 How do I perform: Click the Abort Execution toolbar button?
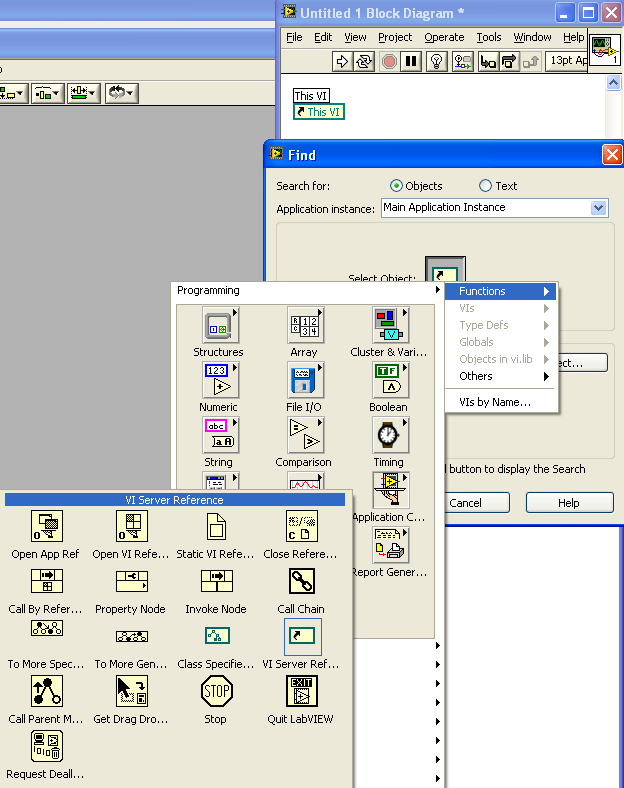point(389,61)
